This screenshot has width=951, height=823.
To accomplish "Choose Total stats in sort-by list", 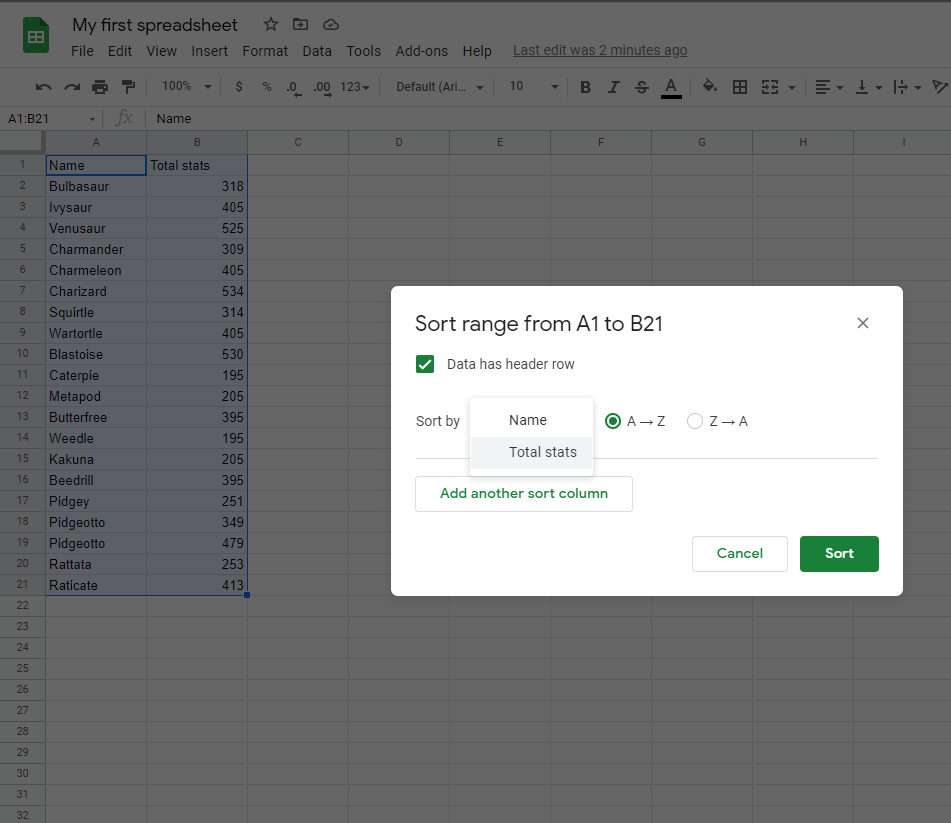I will click(542, 452).
